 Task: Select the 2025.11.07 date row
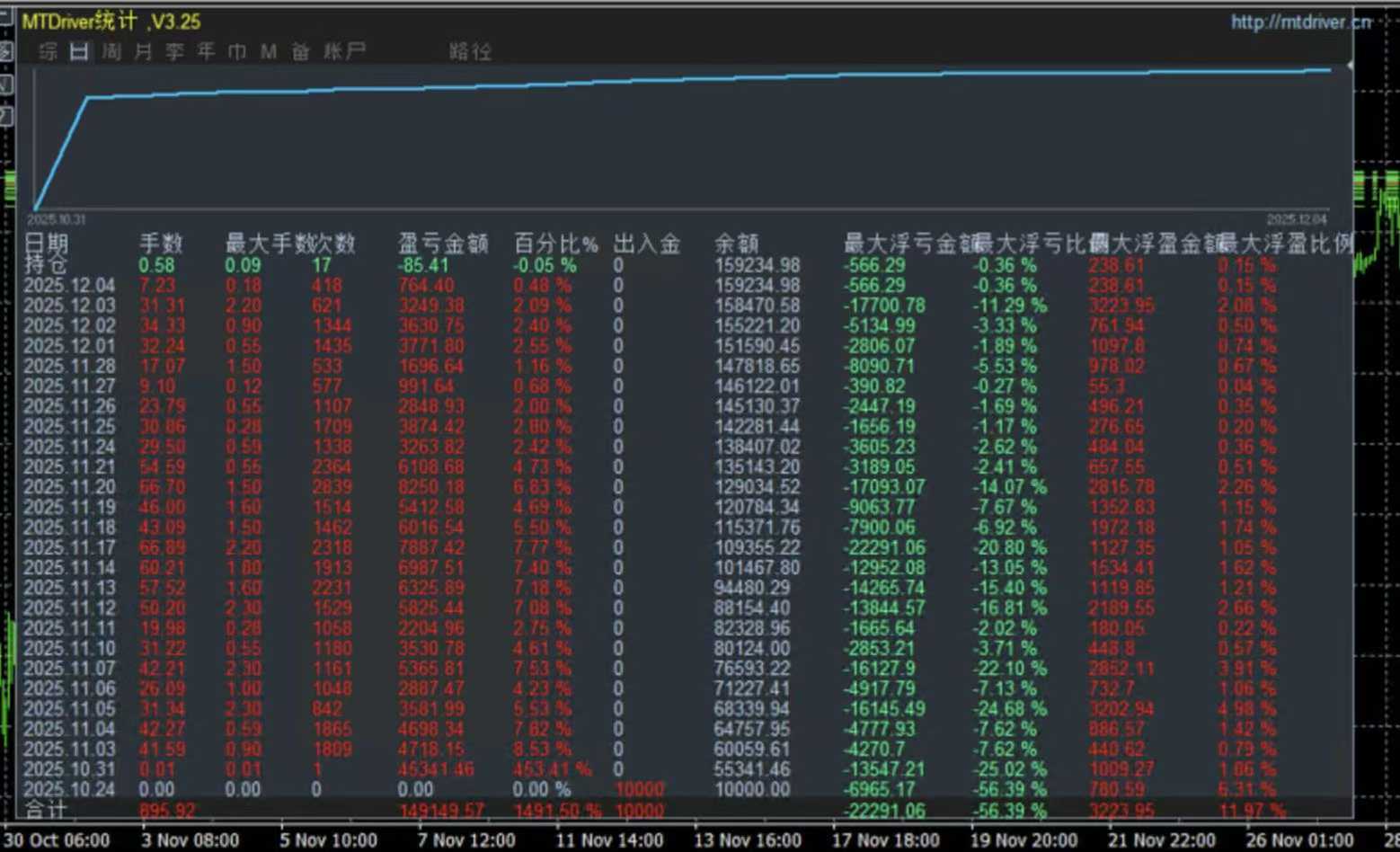point(69,669)
